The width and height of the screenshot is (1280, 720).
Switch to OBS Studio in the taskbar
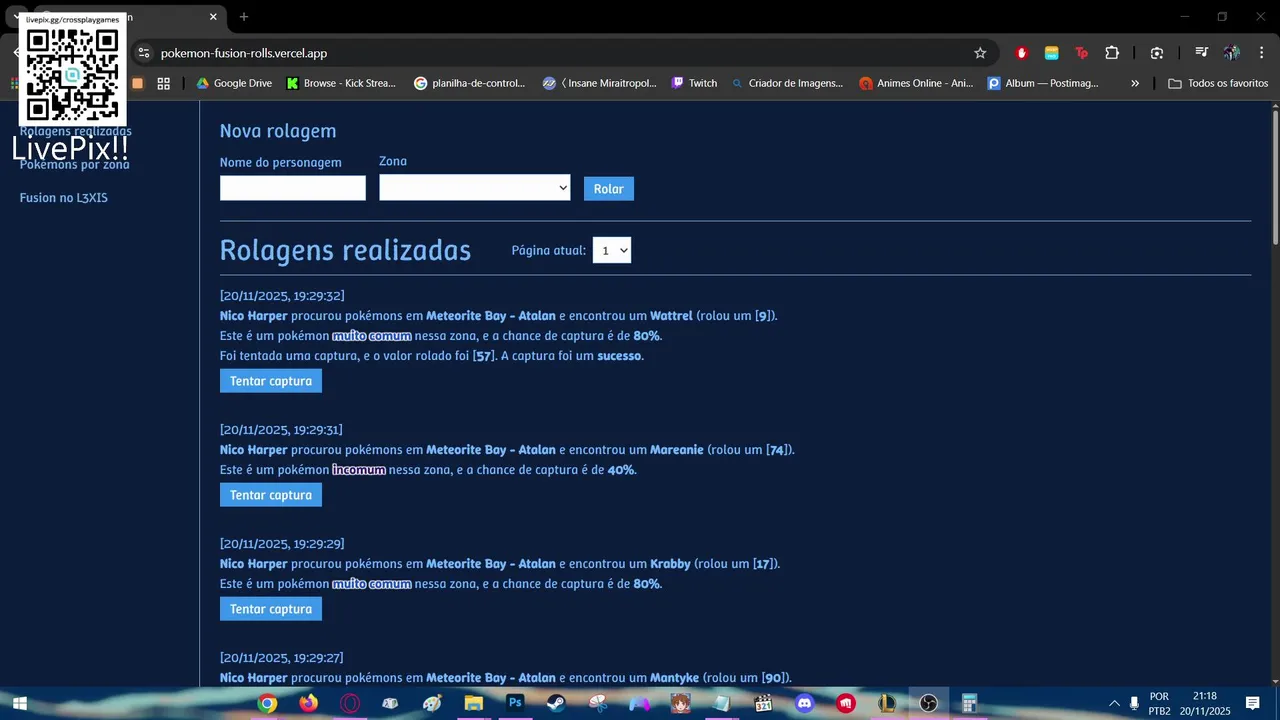(928, 703)
